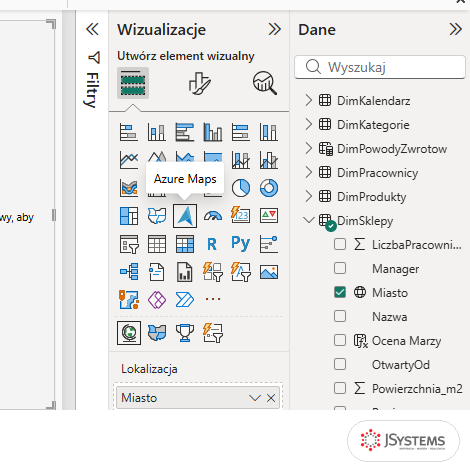Select the matrix visual
Screen dimensions: 470x472
pyautogui.click(x=185, y=244)
